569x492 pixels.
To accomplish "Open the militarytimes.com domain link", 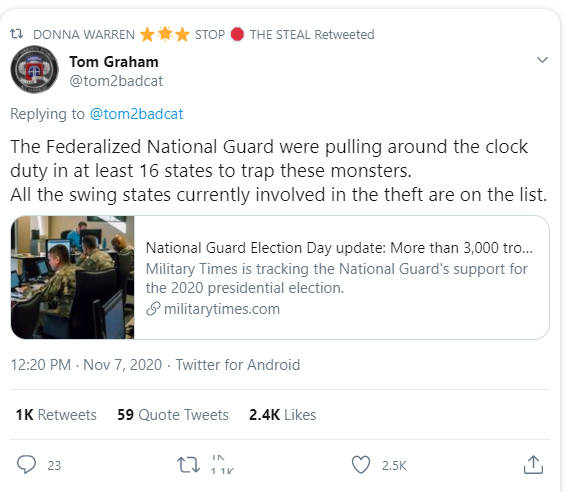I will coord(222,309).
